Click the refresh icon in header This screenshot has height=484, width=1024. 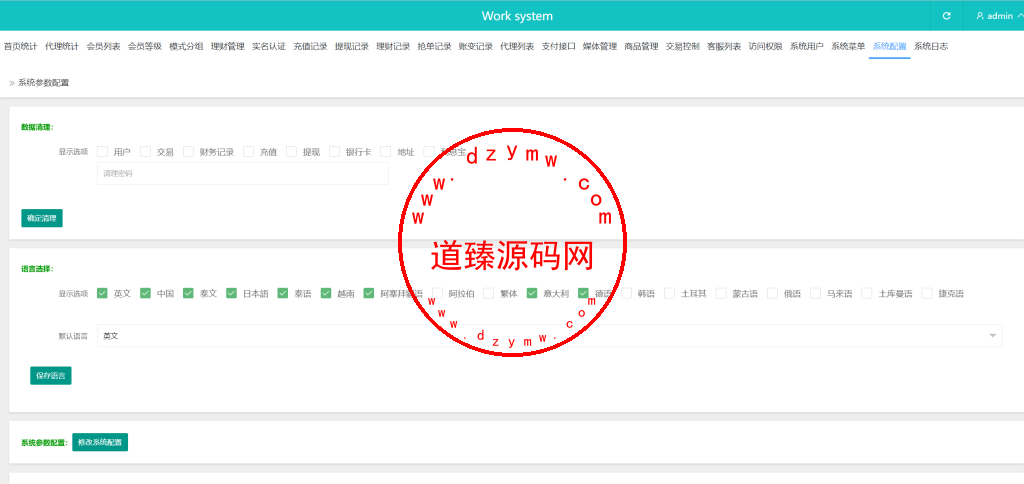click(x=946, y=16)
